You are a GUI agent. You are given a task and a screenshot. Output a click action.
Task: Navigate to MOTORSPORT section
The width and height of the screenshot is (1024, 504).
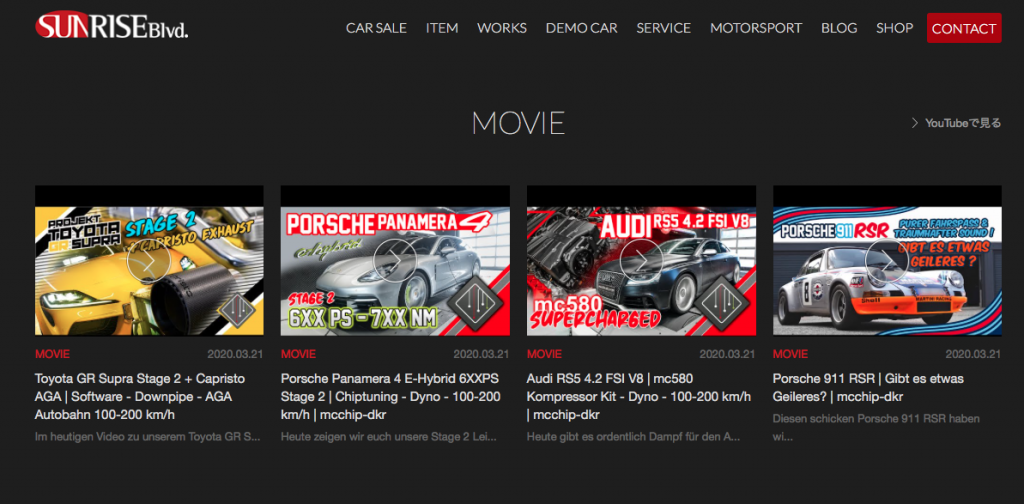click(x=756, y=28)
